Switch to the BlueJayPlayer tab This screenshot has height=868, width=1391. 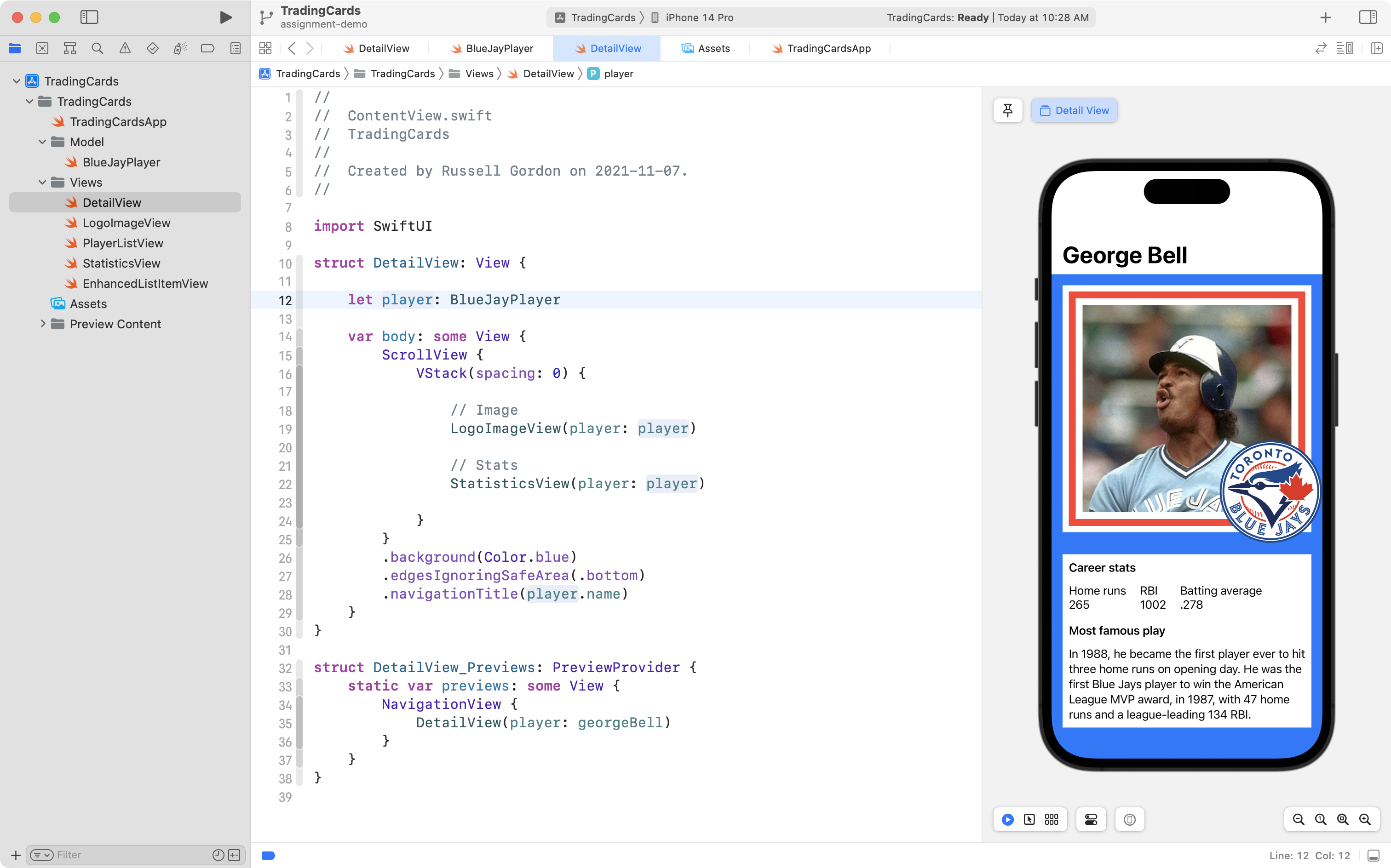coord(492,48)
